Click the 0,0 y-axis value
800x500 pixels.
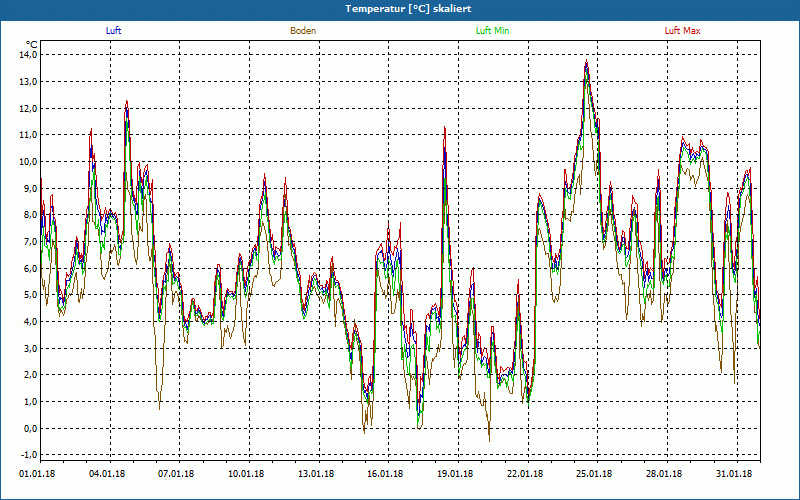coord(30,429)
